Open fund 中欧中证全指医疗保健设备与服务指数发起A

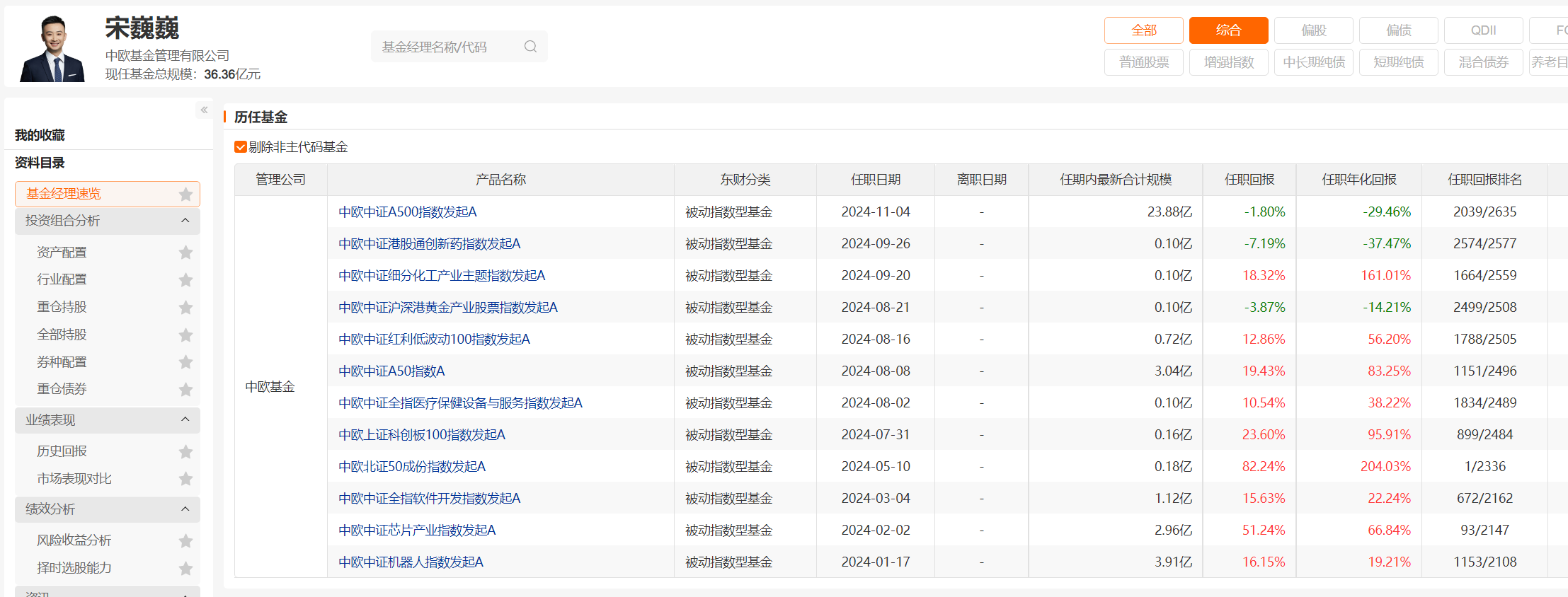coord(460,403)
